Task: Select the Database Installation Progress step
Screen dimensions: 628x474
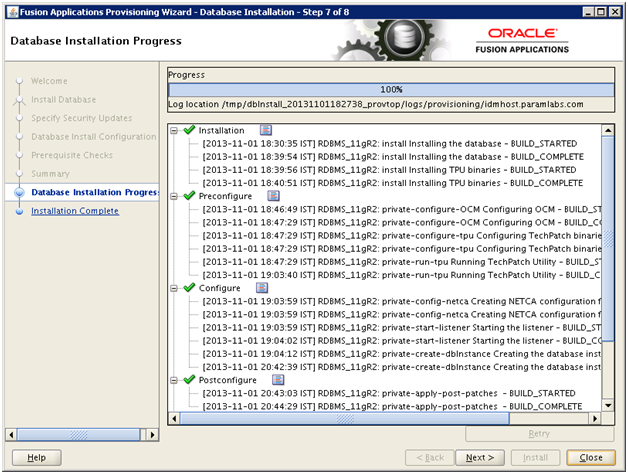Action: (95, 192)
